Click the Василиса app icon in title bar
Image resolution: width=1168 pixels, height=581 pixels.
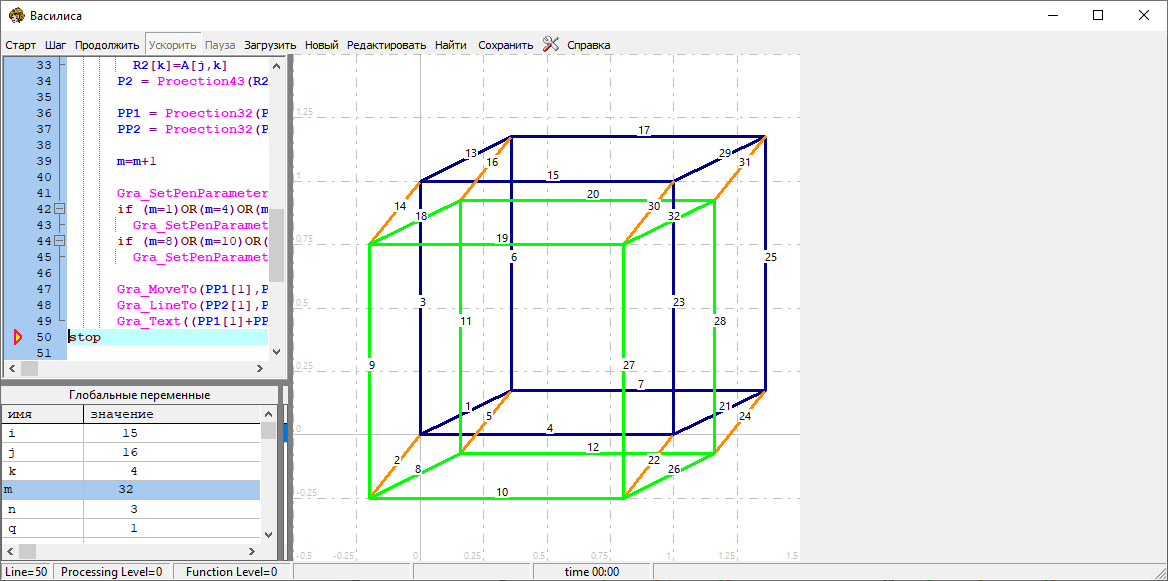pyautogui.click(x=16, y=16)
